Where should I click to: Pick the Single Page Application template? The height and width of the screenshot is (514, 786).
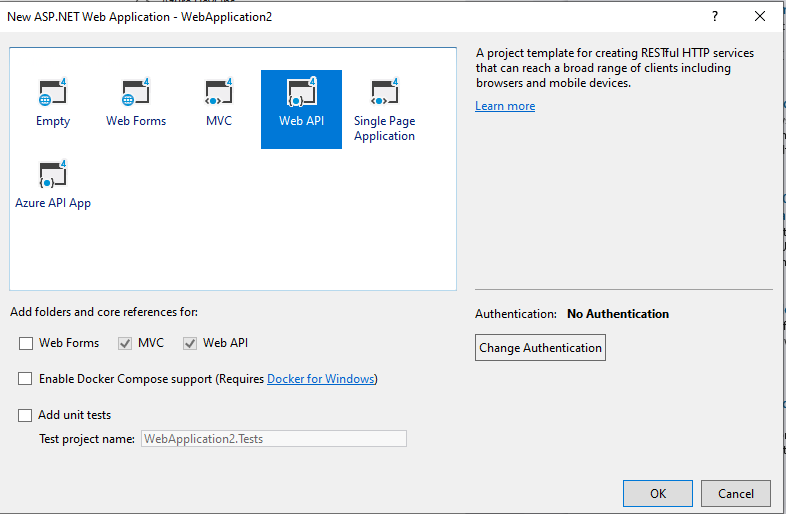[384, 108]
